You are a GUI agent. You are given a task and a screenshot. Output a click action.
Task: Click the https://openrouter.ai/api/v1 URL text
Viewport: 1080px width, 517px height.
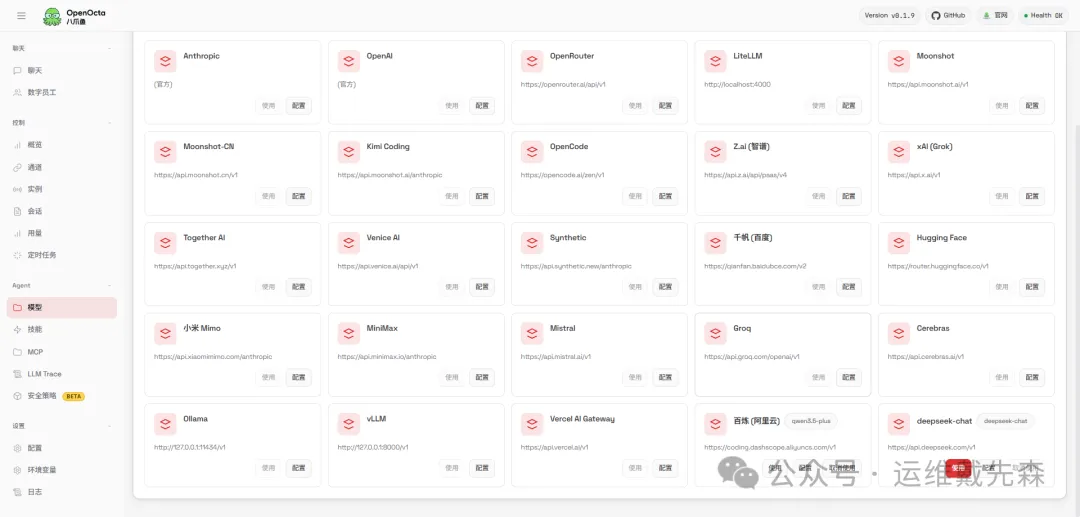563,84
